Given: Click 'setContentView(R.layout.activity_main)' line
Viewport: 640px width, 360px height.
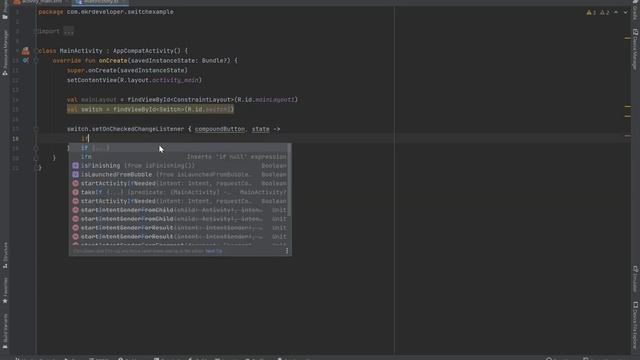Looking at the screenshot, I should tap(135, 80).
